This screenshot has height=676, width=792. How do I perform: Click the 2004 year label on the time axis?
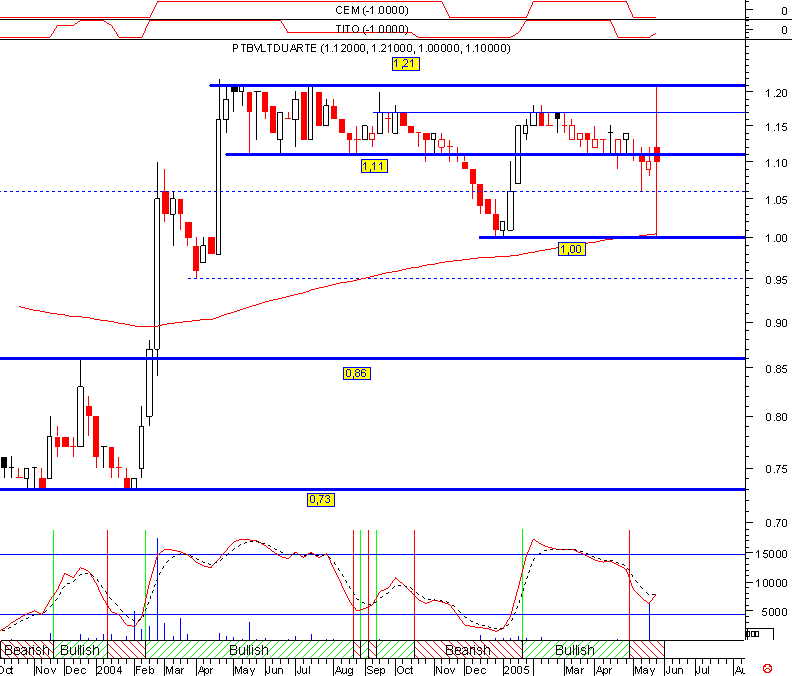click(110, 670)
